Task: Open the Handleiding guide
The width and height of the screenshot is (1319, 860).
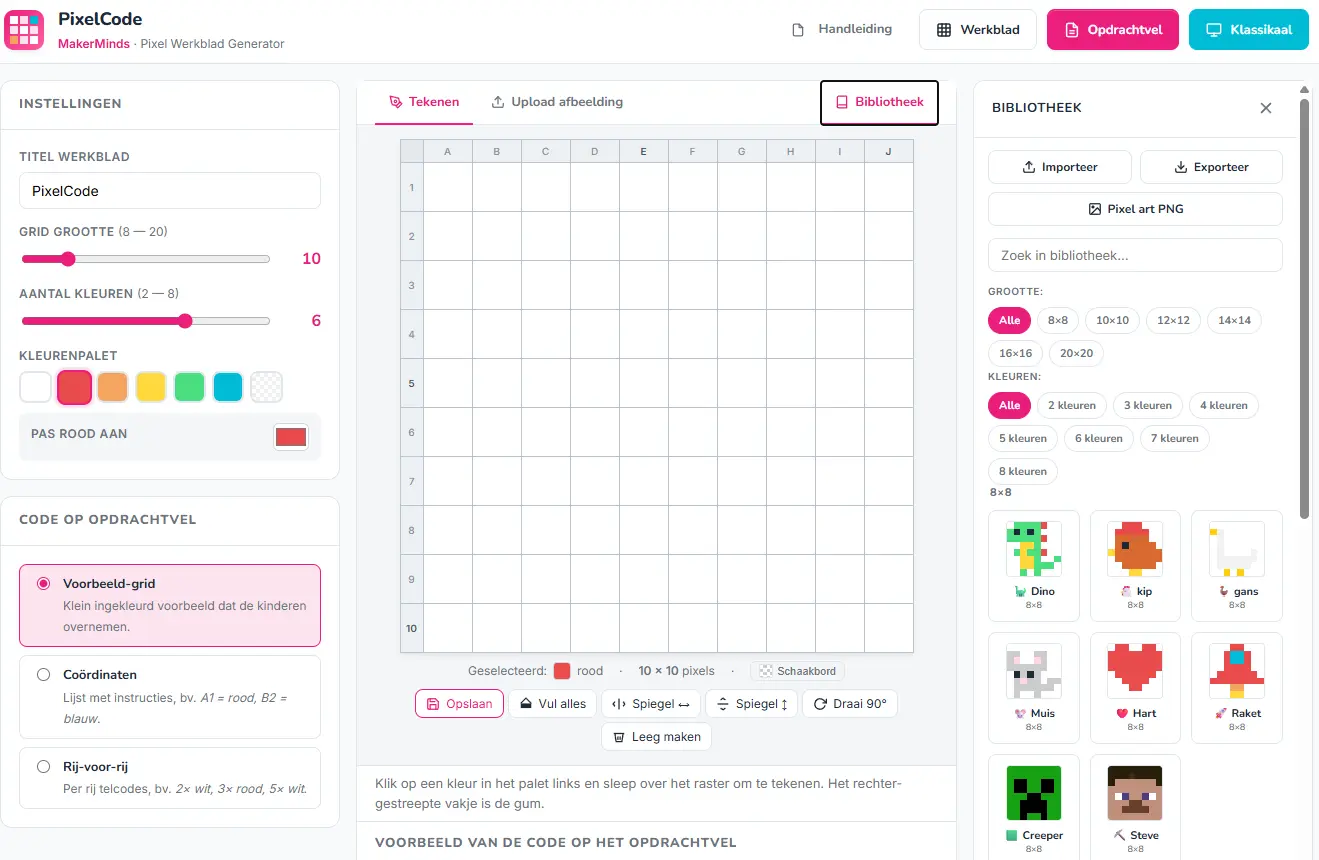Action: tap(841, 29)
